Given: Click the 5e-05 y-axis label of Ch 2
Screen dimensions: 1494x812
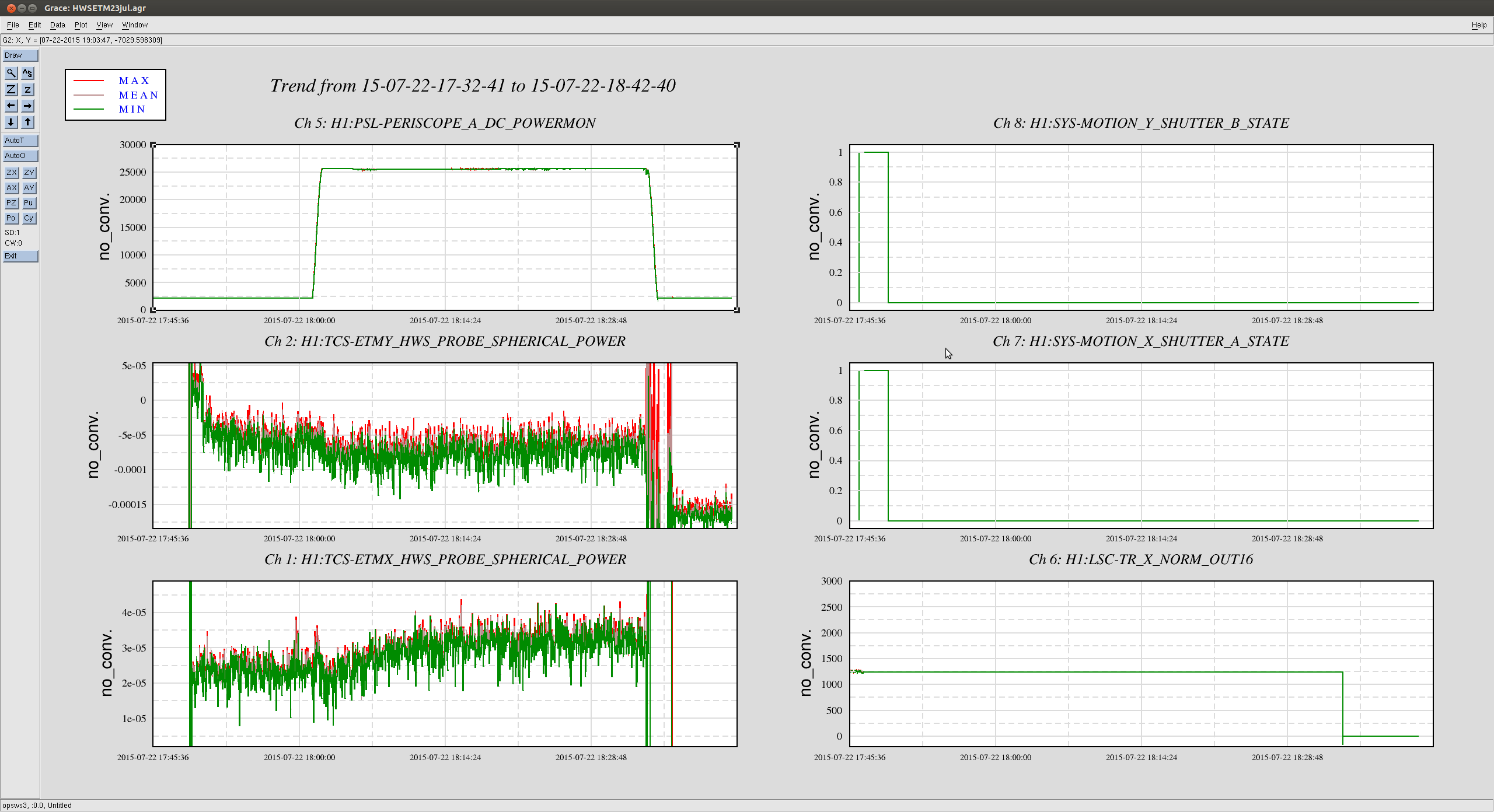Looking at the screenshot, I should click(134, 366).
